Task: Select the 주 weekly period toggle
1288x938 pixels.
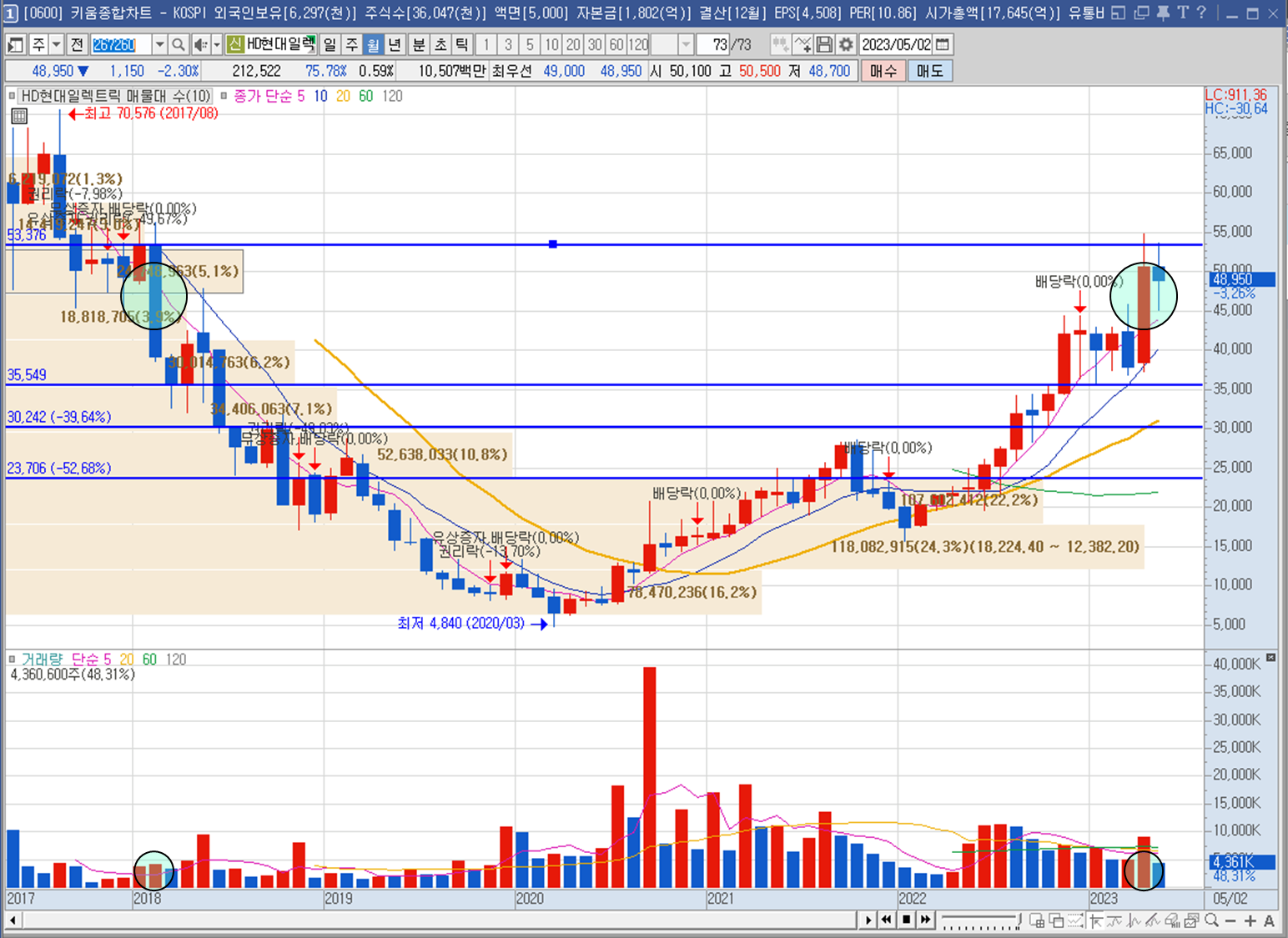Action: [x=352, y=45]
